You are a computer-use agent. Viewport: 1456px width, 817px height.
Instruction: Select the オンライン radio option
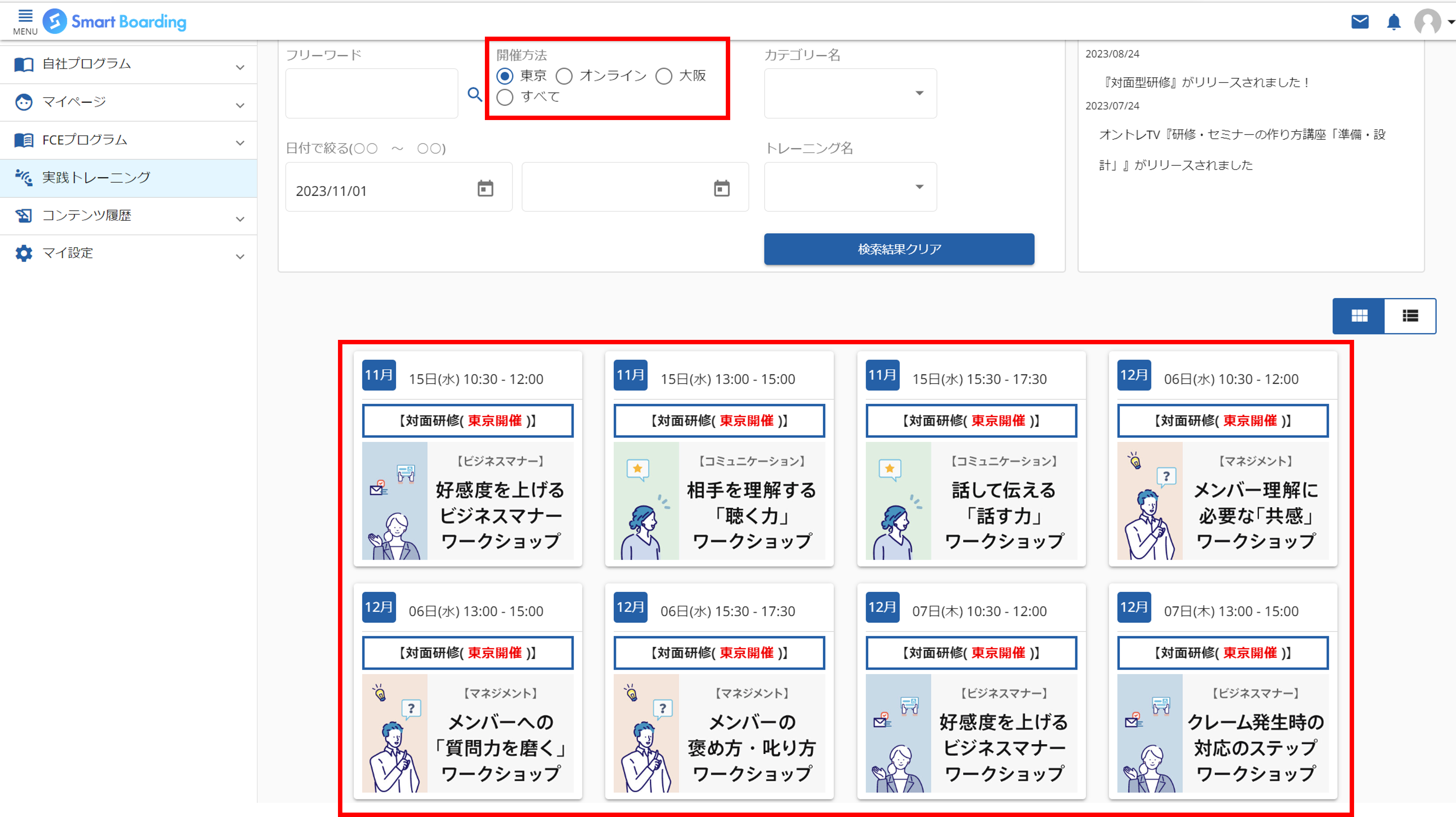(564, 76)
